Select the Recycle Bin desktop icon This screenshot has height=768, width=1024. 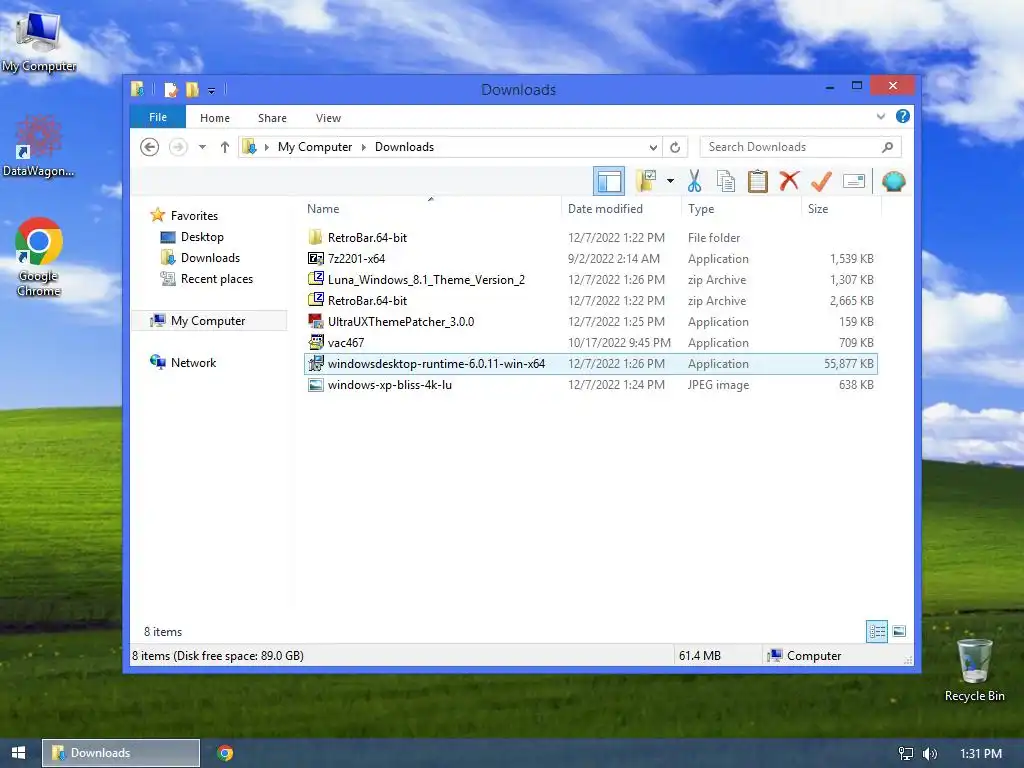click(974, 670)
